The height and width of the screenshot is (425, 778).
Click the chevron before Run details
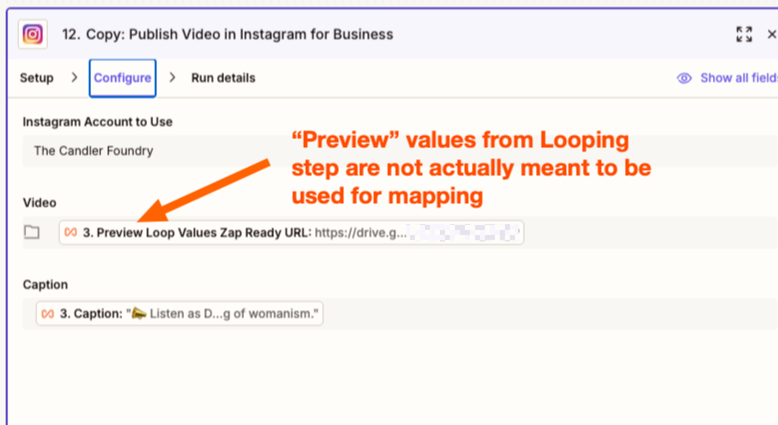pyautogui.click(x=172, y=78)
